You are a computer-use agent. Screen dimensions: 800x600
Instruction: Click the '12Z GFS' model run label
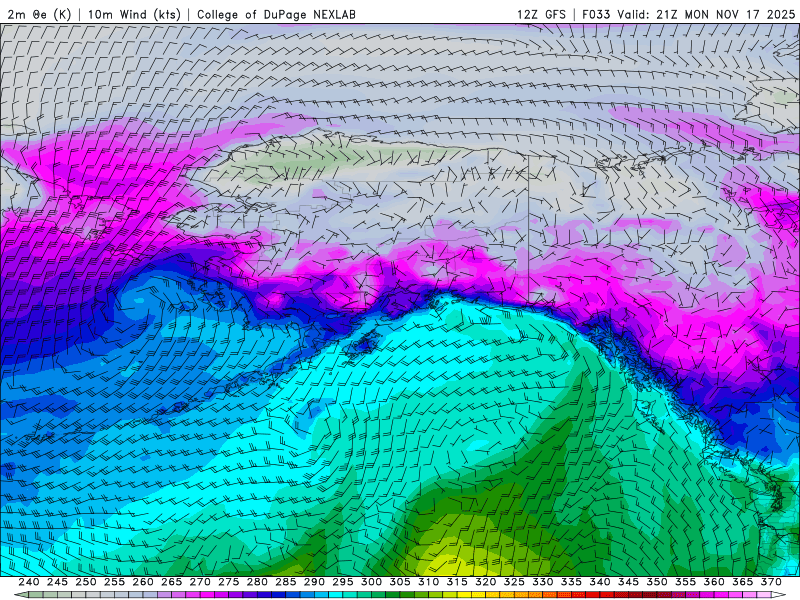pos(541,14)
